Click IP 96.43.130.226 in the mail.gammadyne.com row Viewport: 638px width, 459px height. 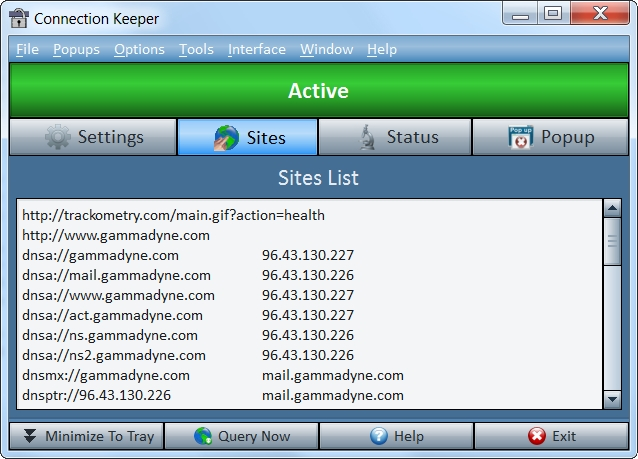(x=308, y=275)
